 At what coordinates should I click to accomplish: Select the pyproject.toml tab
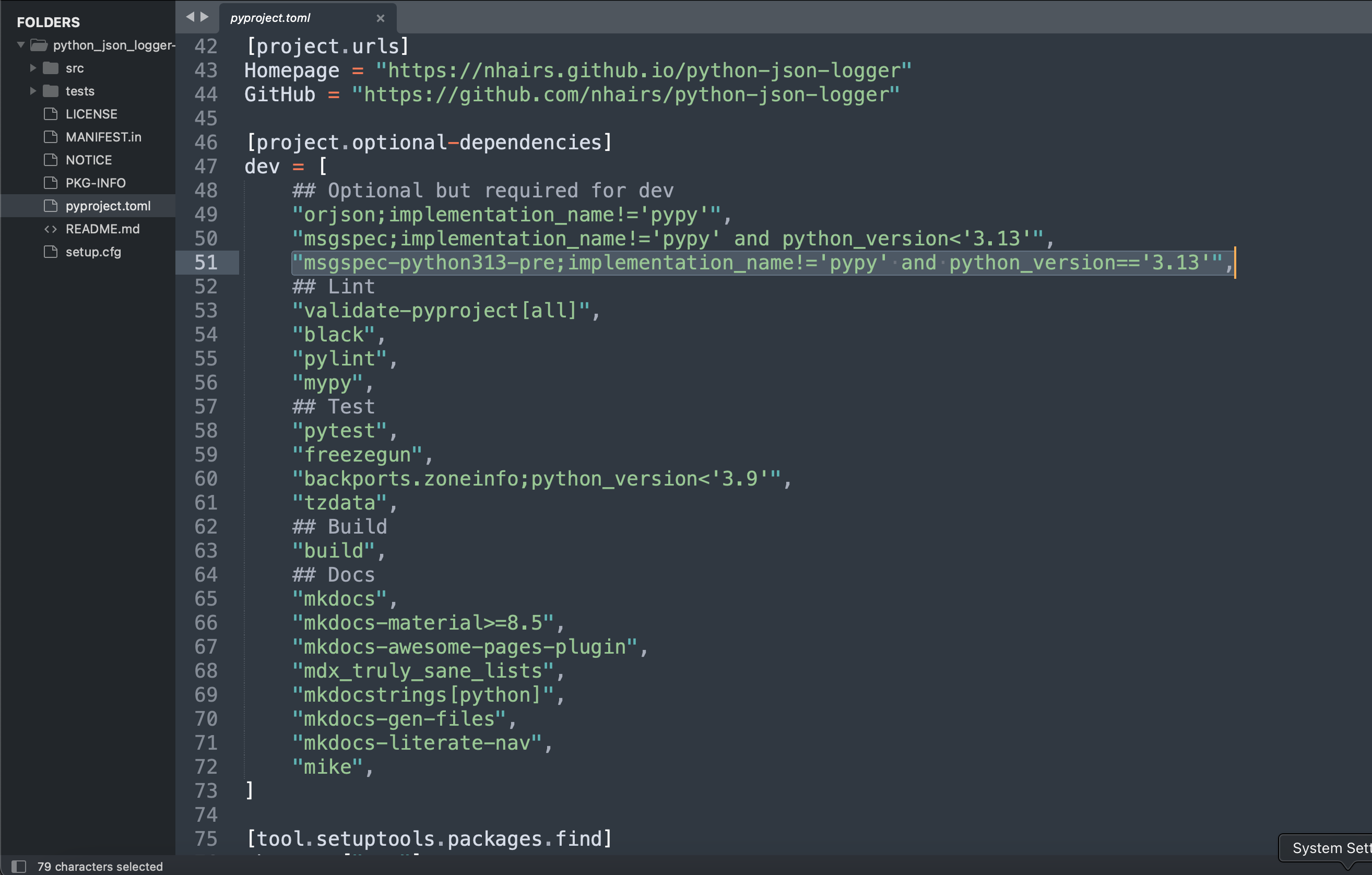point(270,18)
